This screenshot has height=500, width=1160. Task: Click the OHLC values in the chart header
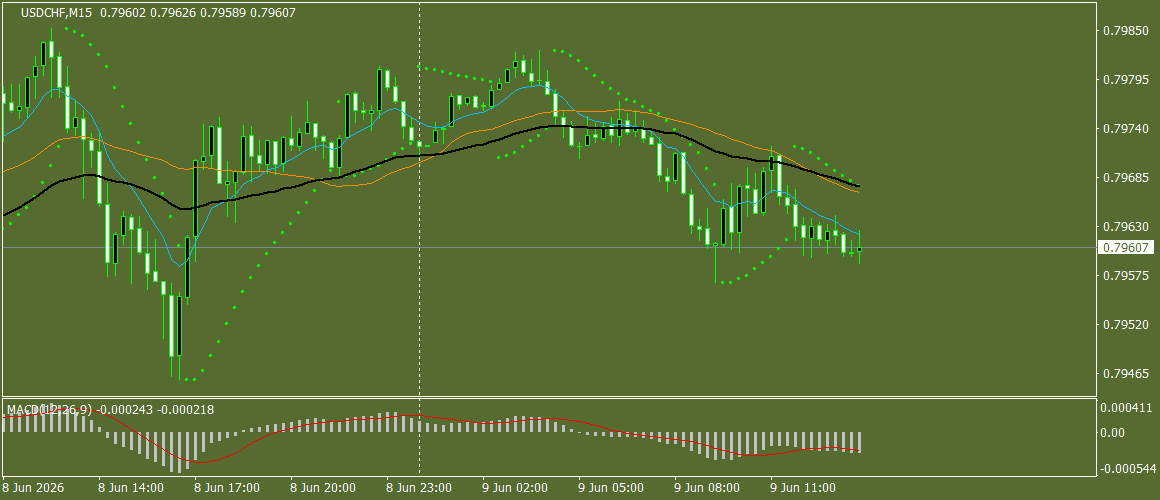tap(198, 13)
